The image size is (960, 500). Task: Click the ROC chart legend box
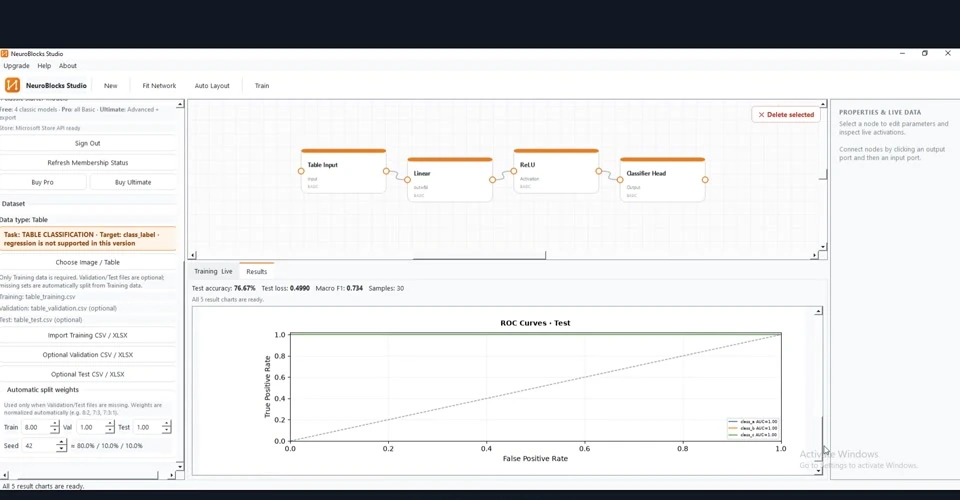(752, 428)
